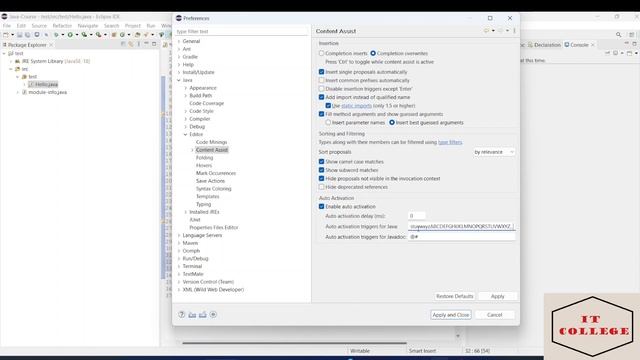This screenshot has width=640, height=360.
Task: Toggle Show subword matches checkbox
Action: coord(322,170)
